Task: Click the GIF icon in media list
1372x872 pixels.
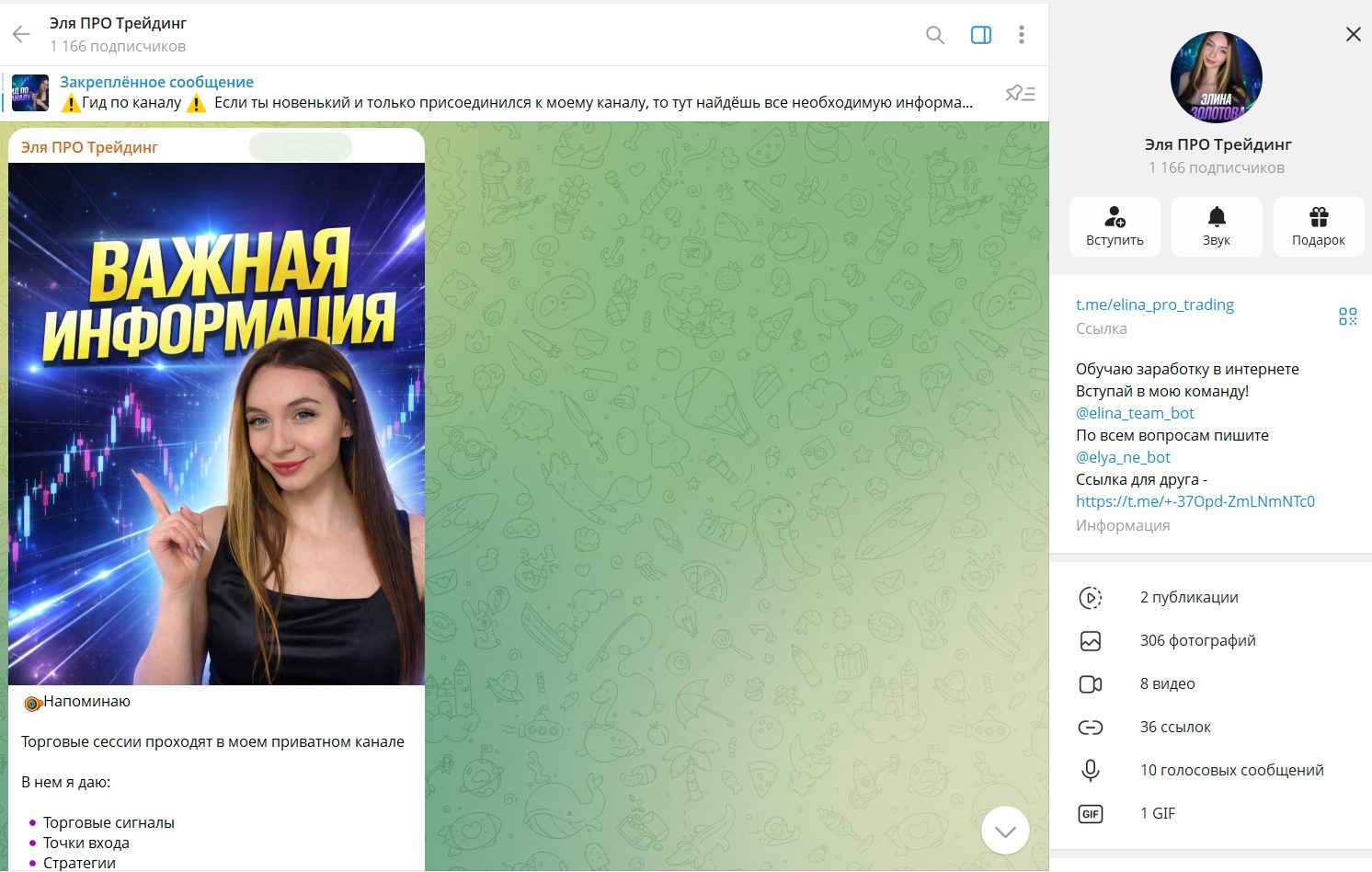Action: [1091, 814]
